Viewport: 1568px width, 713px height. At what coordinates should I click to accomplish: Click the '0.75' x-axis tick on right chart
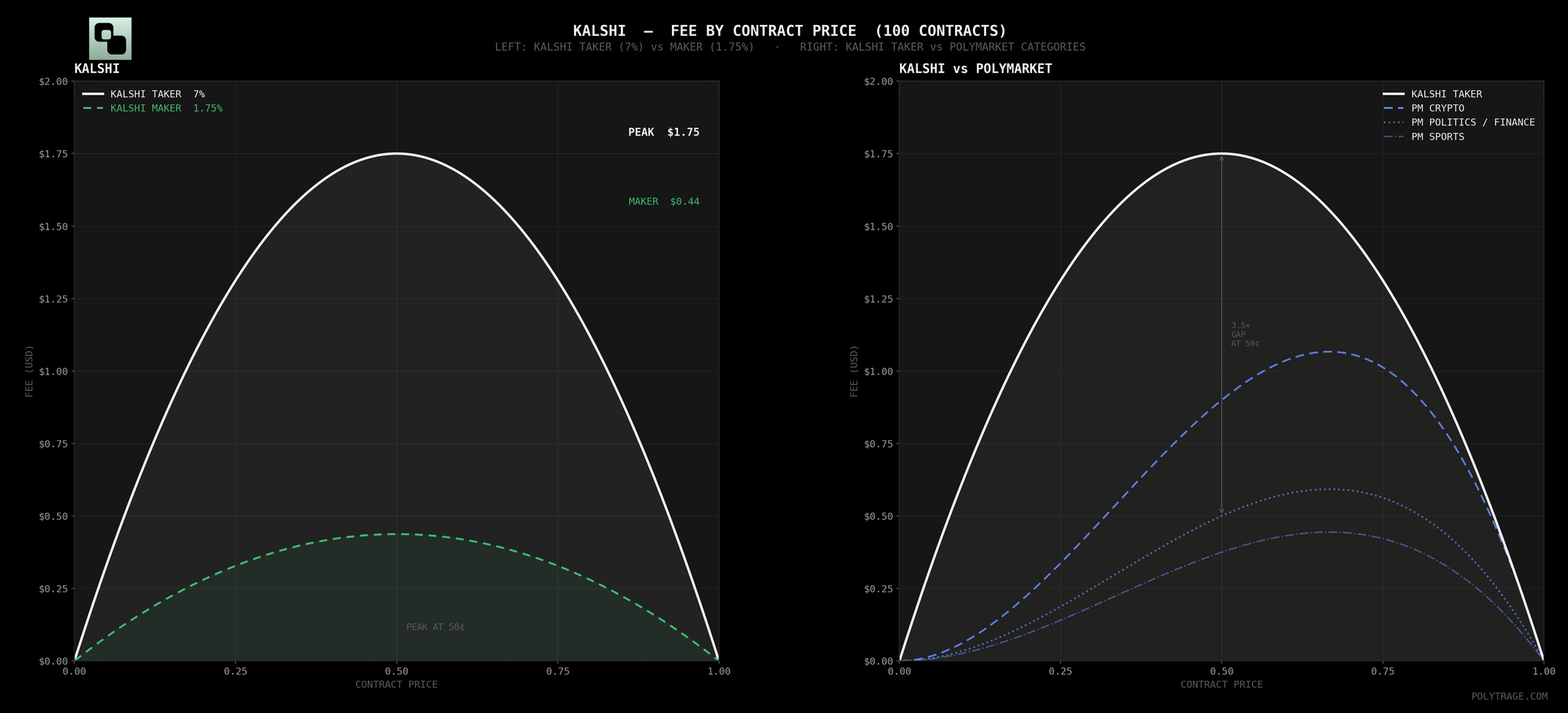[1383, 671]
